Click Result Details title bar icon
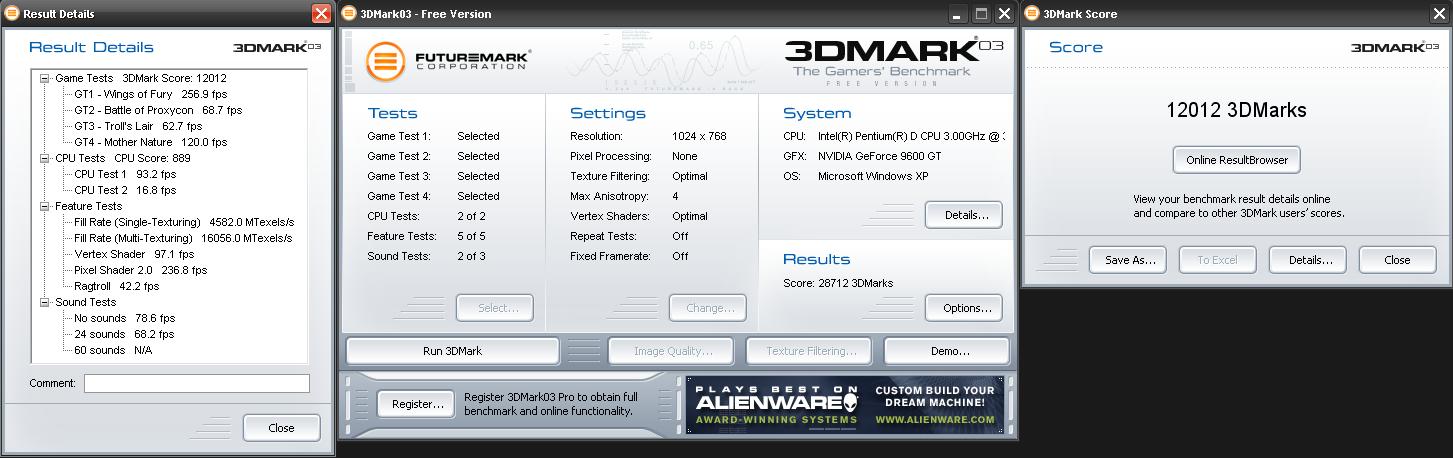1453x458 pixels. point(12,14)
